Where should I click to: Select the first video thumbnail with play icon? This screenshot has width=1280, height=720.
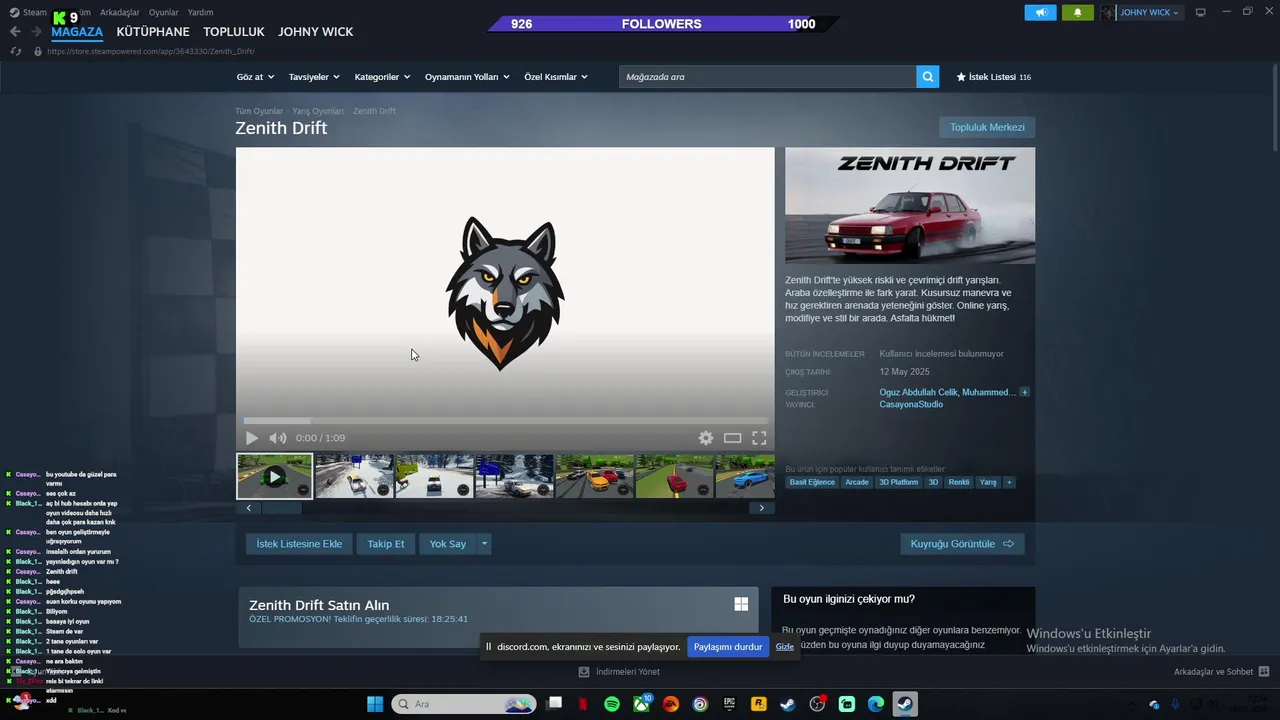[x=274, y=476]
